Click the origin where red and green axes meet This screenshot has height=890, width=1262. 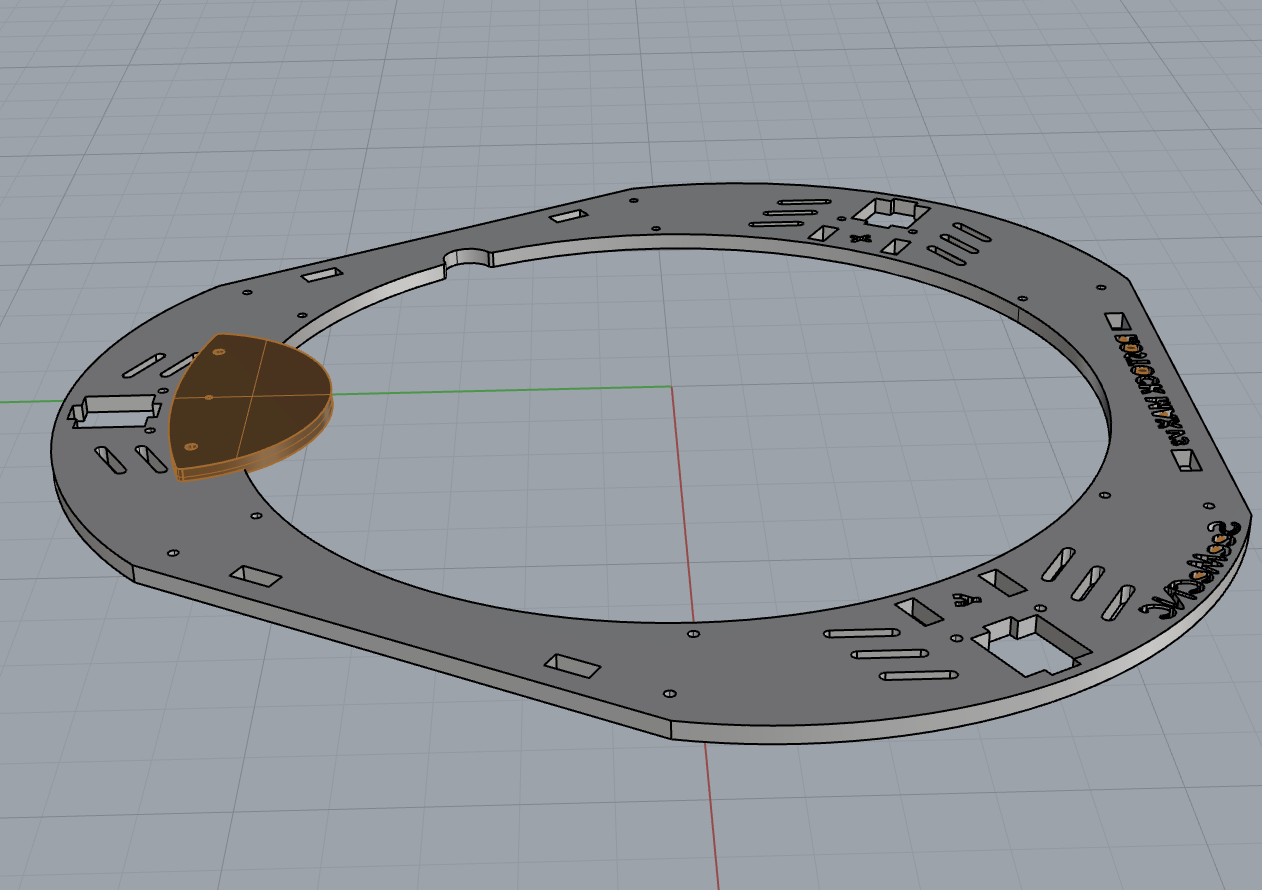[x=670, y=387]
